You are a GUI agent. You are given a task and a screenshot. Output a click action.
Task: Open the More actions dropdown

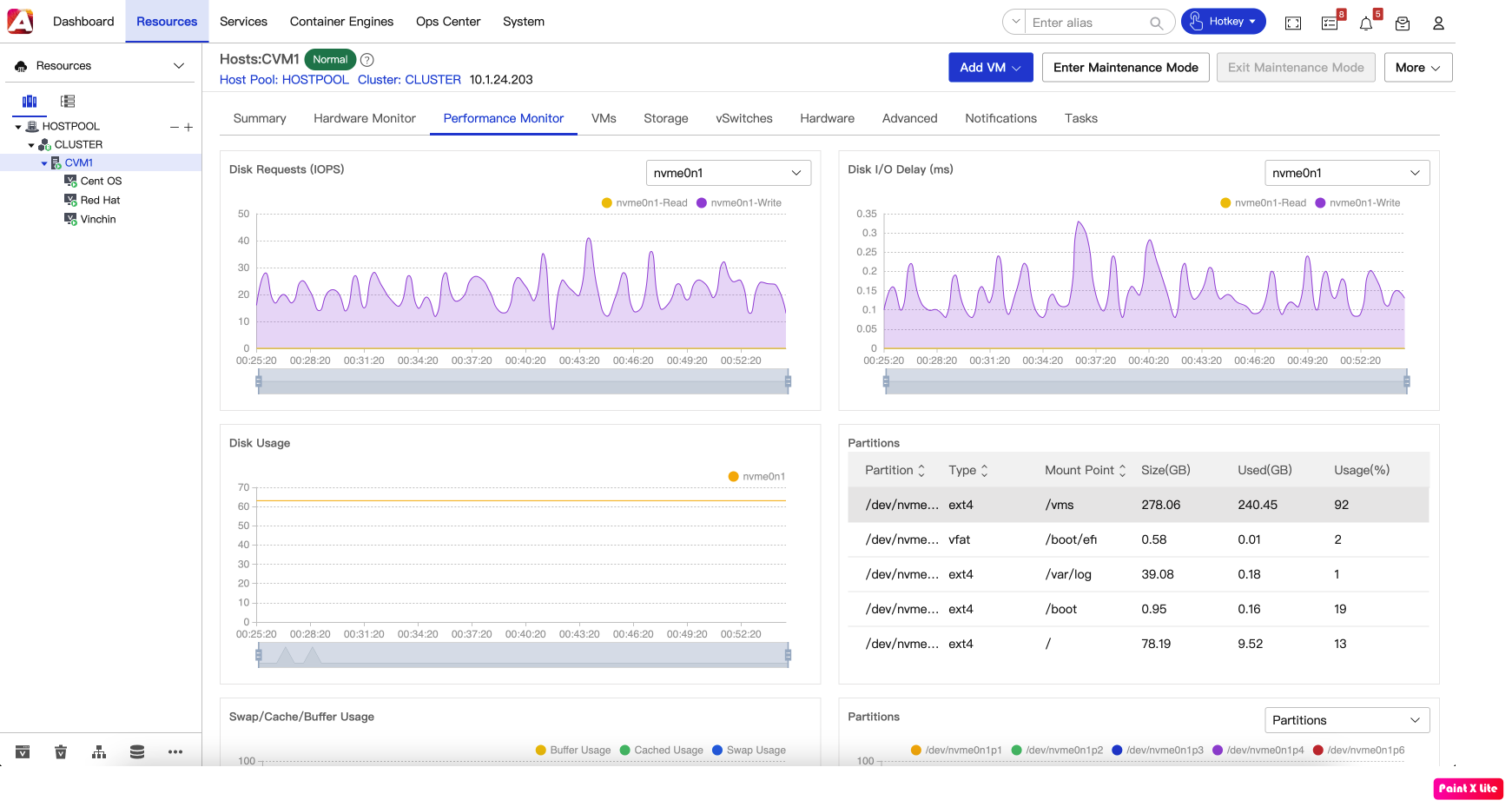pyautogui.click(x=1418, y=68)
